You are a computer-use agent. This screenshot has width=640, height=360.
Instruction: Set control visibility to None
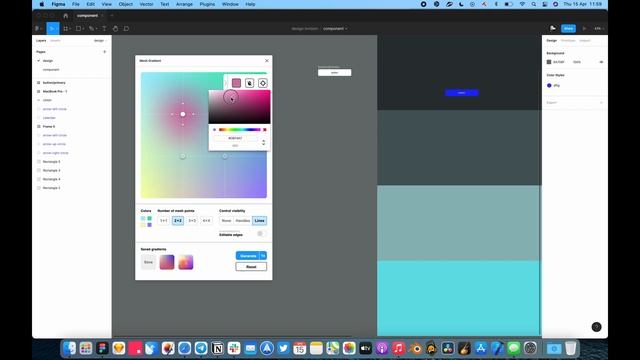tap(227, 220)
